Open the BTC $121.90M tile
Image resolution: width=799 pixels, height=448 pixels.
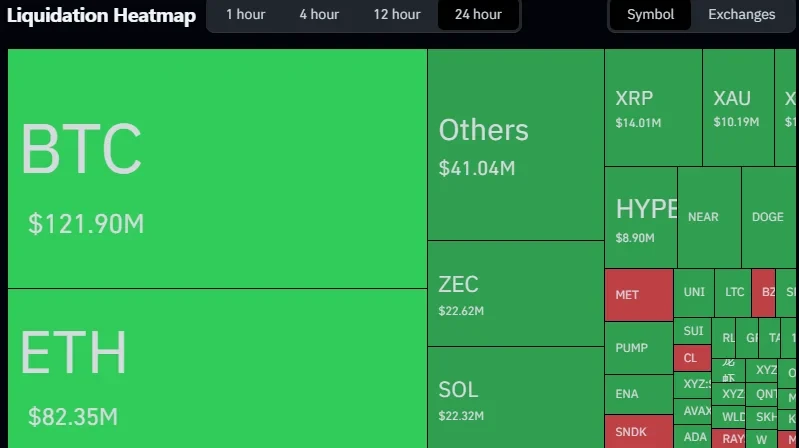[218, 169]
